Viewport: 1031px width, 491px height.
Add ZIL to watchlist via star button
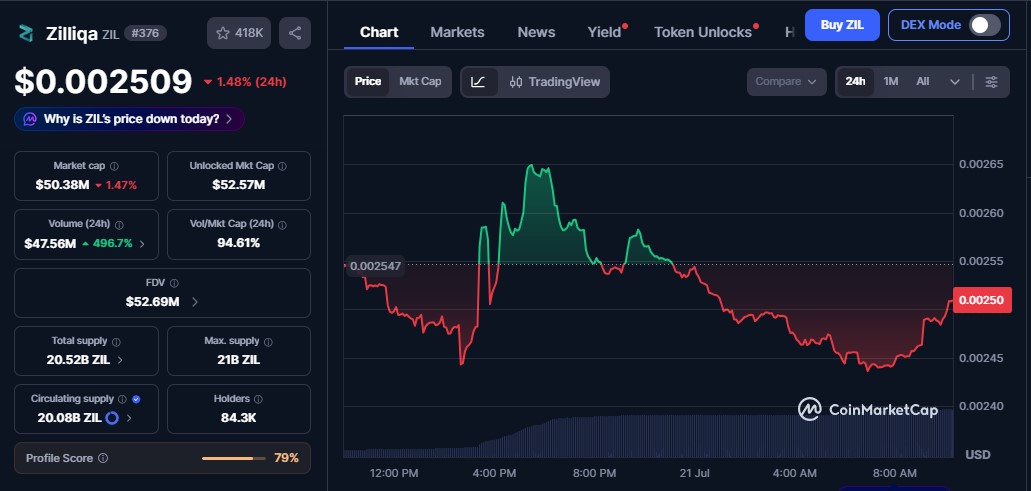(x=239, y=33)
